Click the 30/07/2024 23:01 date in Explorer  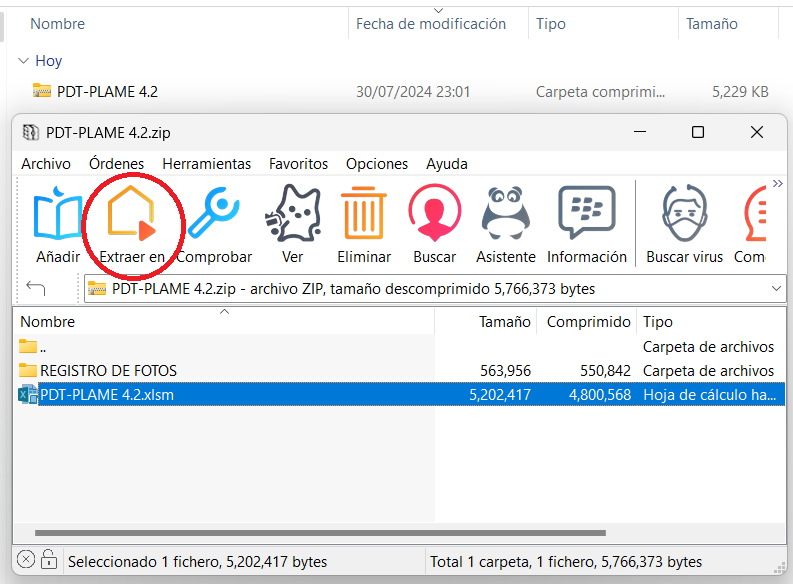(413, 92)
